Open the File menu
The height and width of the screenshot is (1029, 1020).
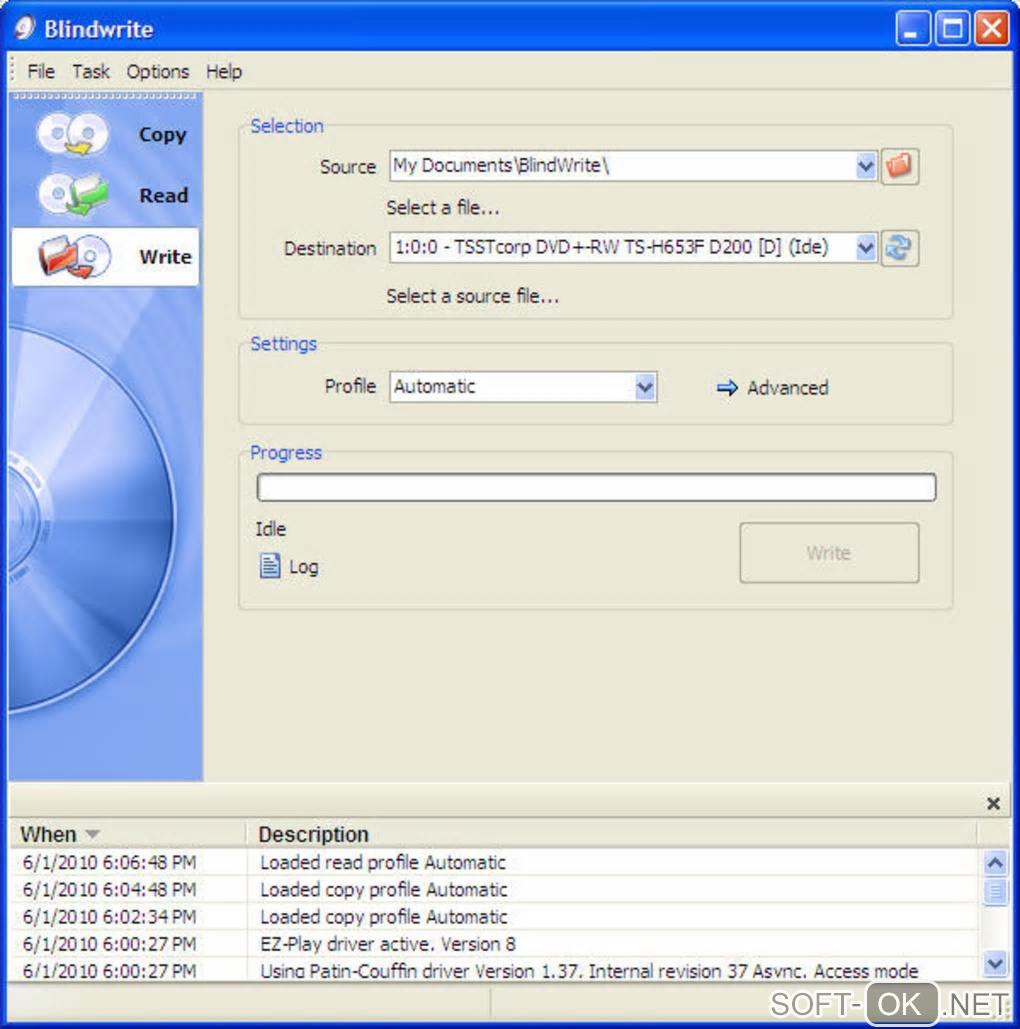click(x=41, y=72)
